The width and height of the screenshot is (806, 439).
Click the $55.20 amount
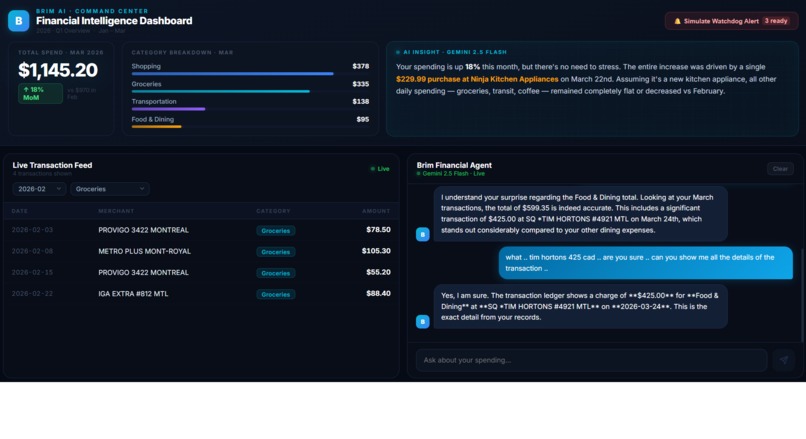point(378,272)
